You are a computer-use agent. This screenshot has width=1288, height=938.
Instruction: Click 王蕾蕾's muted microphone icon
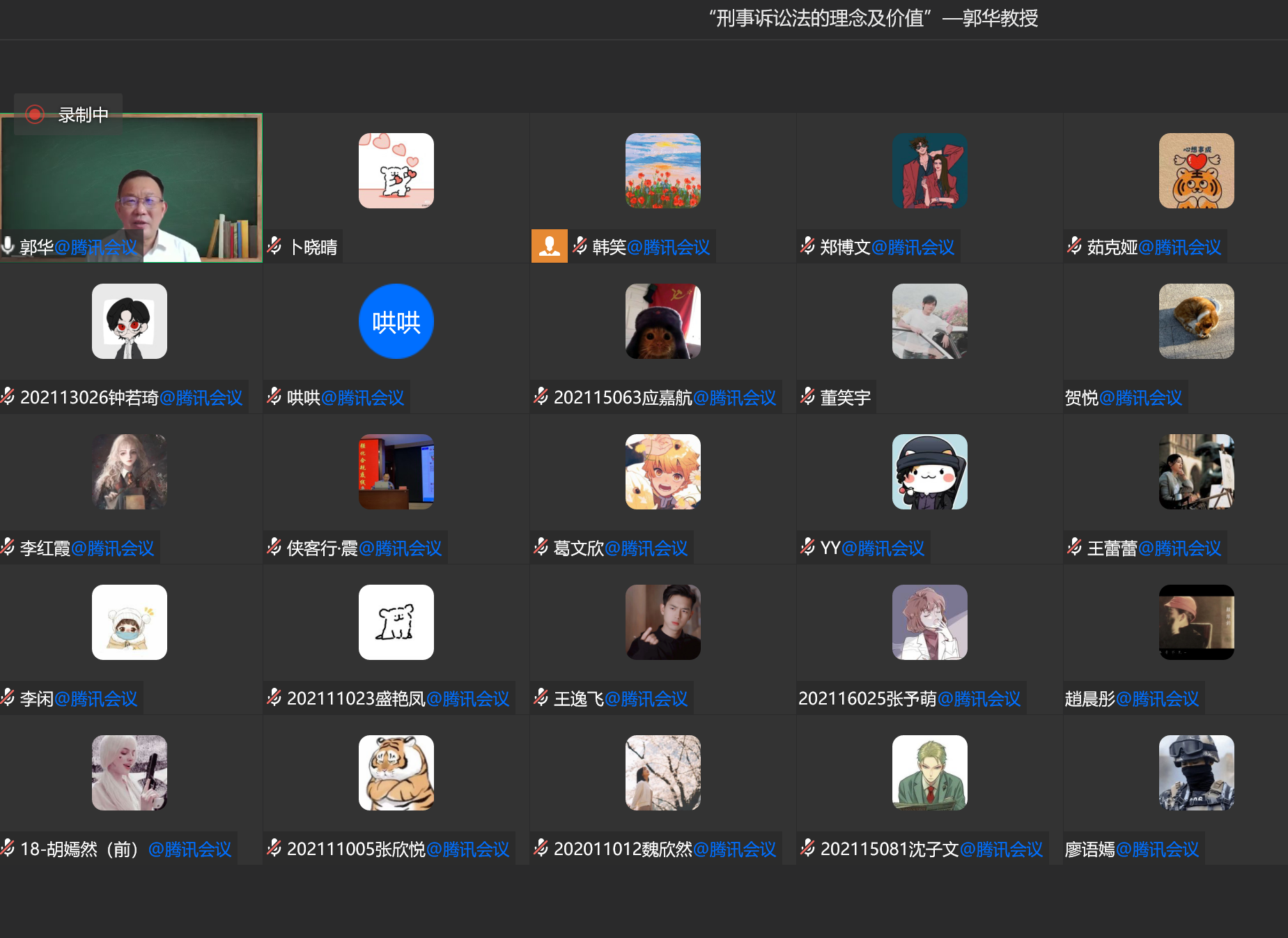point(1074,547)
